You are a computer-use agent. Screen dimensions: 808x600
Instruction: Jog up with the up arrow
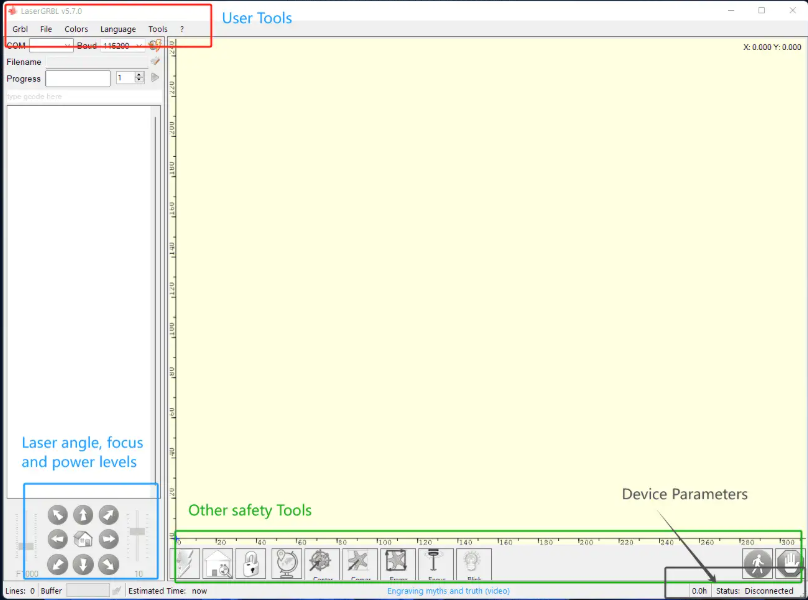tap(83, 514)
